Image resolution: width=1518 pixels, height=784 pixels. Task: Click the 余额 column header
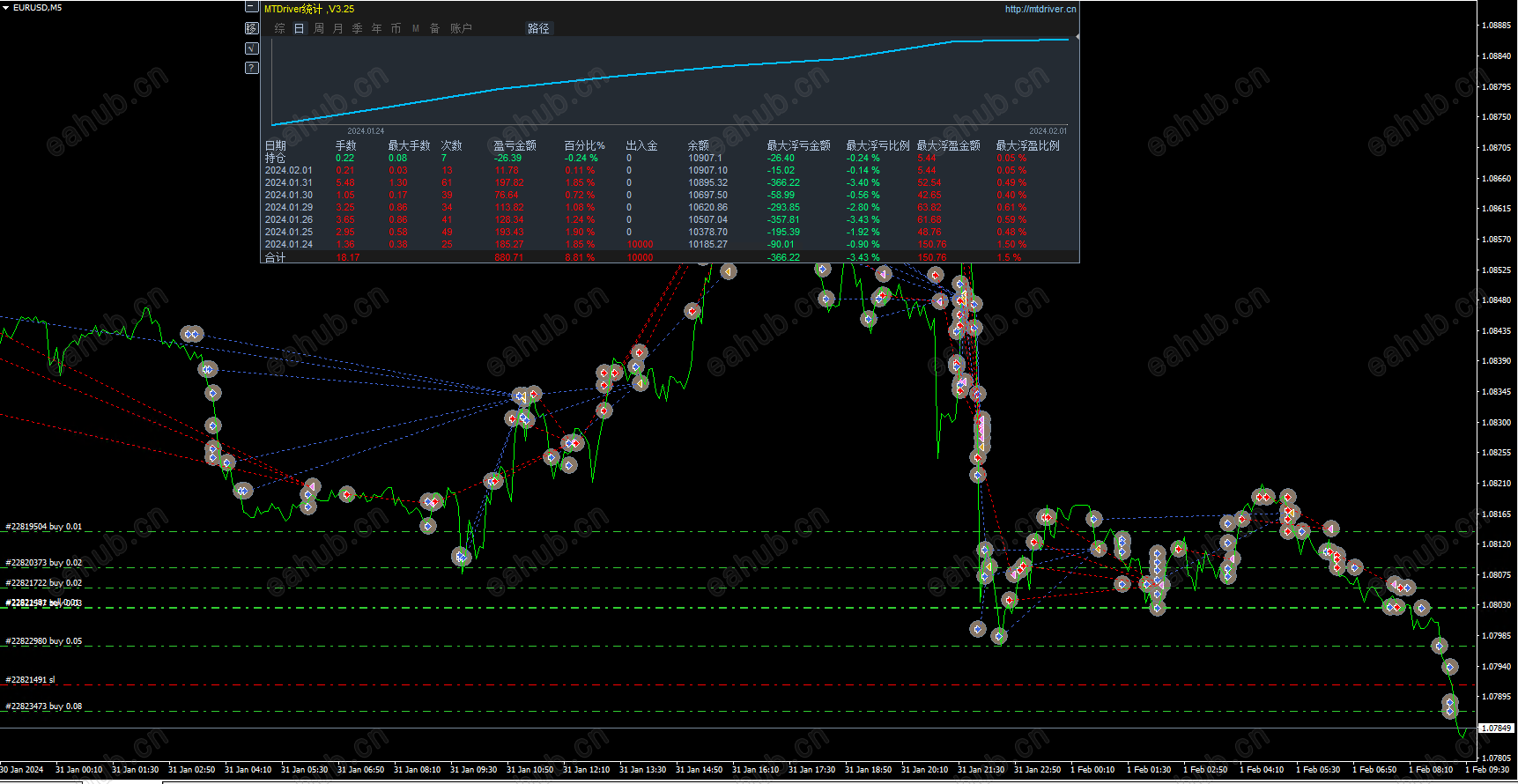coord(698,145)
